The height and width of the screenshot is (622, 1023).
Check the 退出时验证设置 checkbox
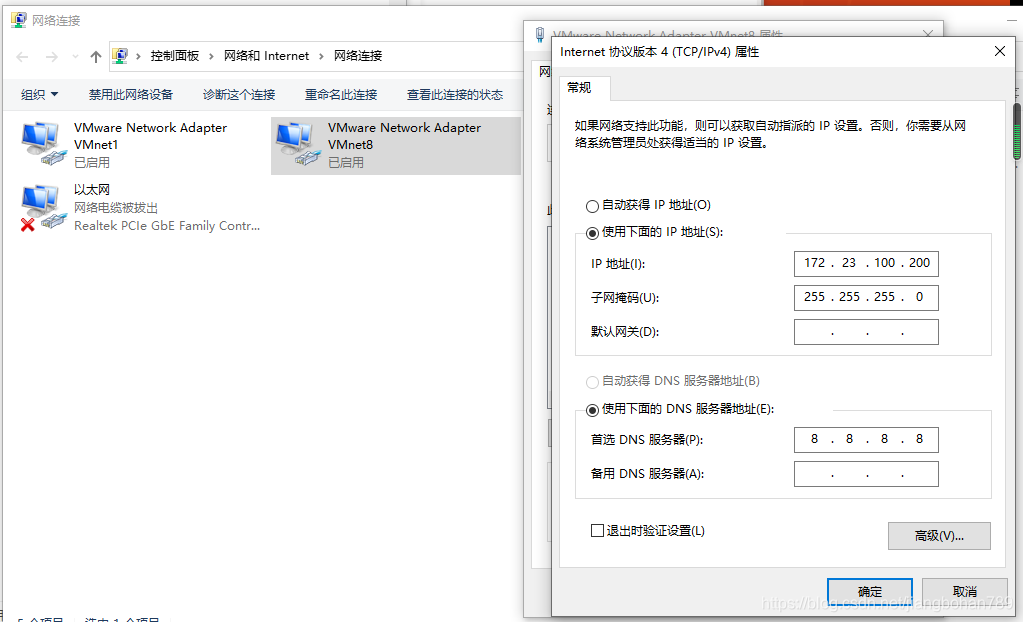(x=597, y=531)
